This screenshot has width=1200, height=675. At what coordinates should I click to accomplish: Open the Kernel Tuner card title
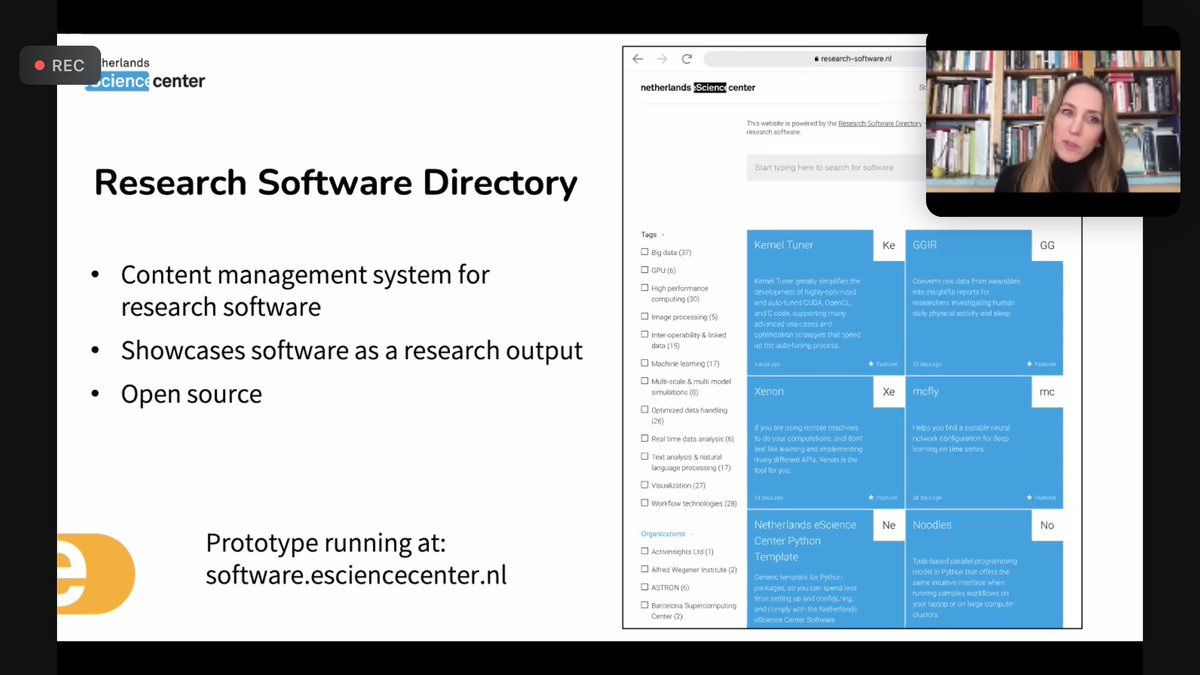tap(783, 245)
